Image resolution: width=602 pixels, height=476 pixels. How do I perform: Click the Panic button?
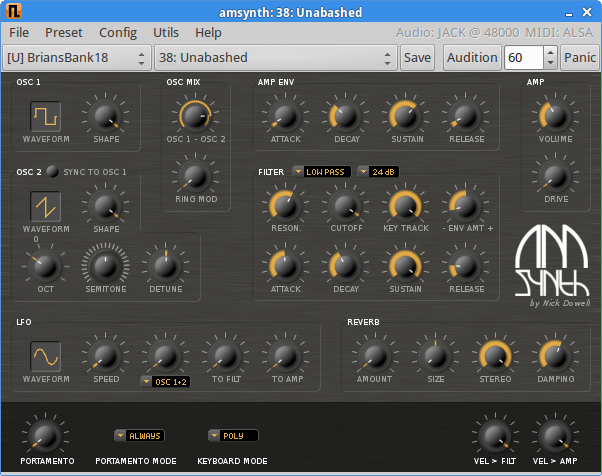pos(580,58)
